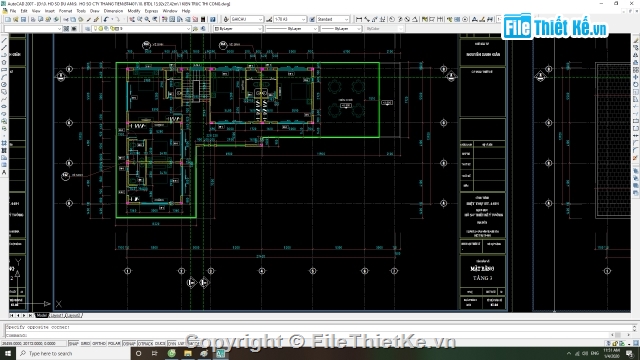The image size is (640, 360).
Task: Select the Match Properties brush icon
Action: (89, 19)
